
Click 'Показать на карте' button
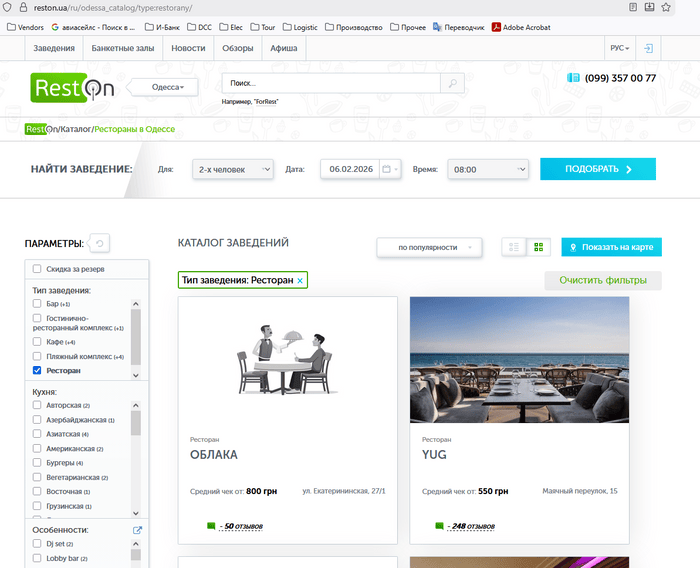[x=611, y=247]
